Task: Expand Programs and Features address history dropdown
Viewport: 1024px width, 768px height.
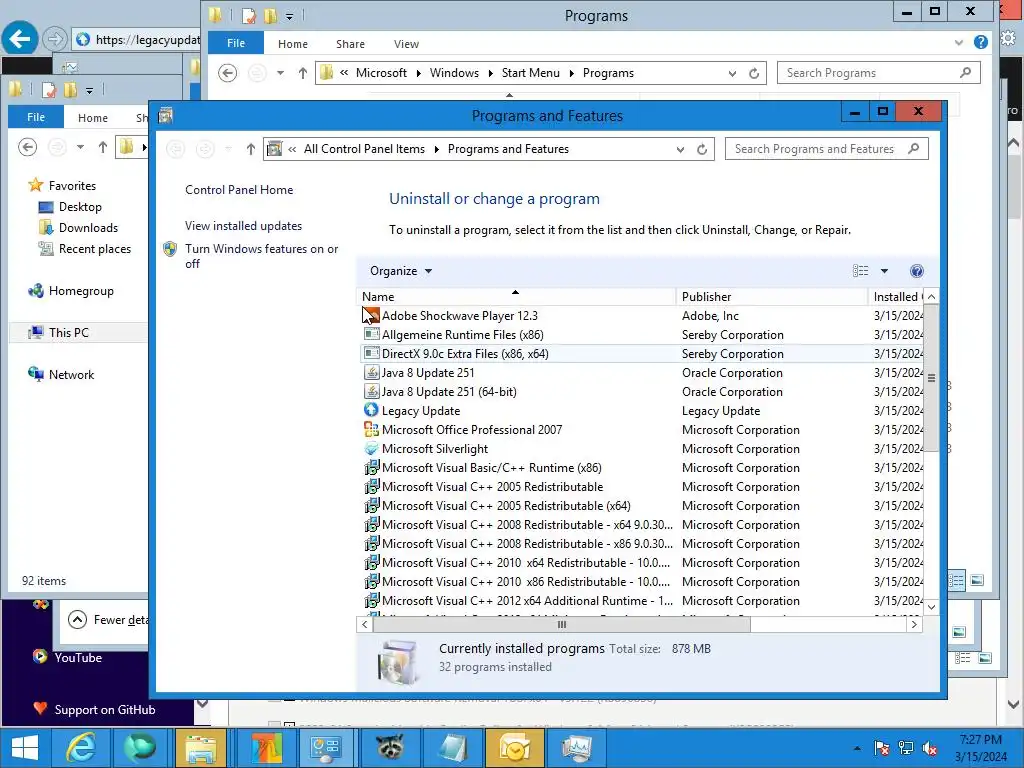Action: (680, 149)
